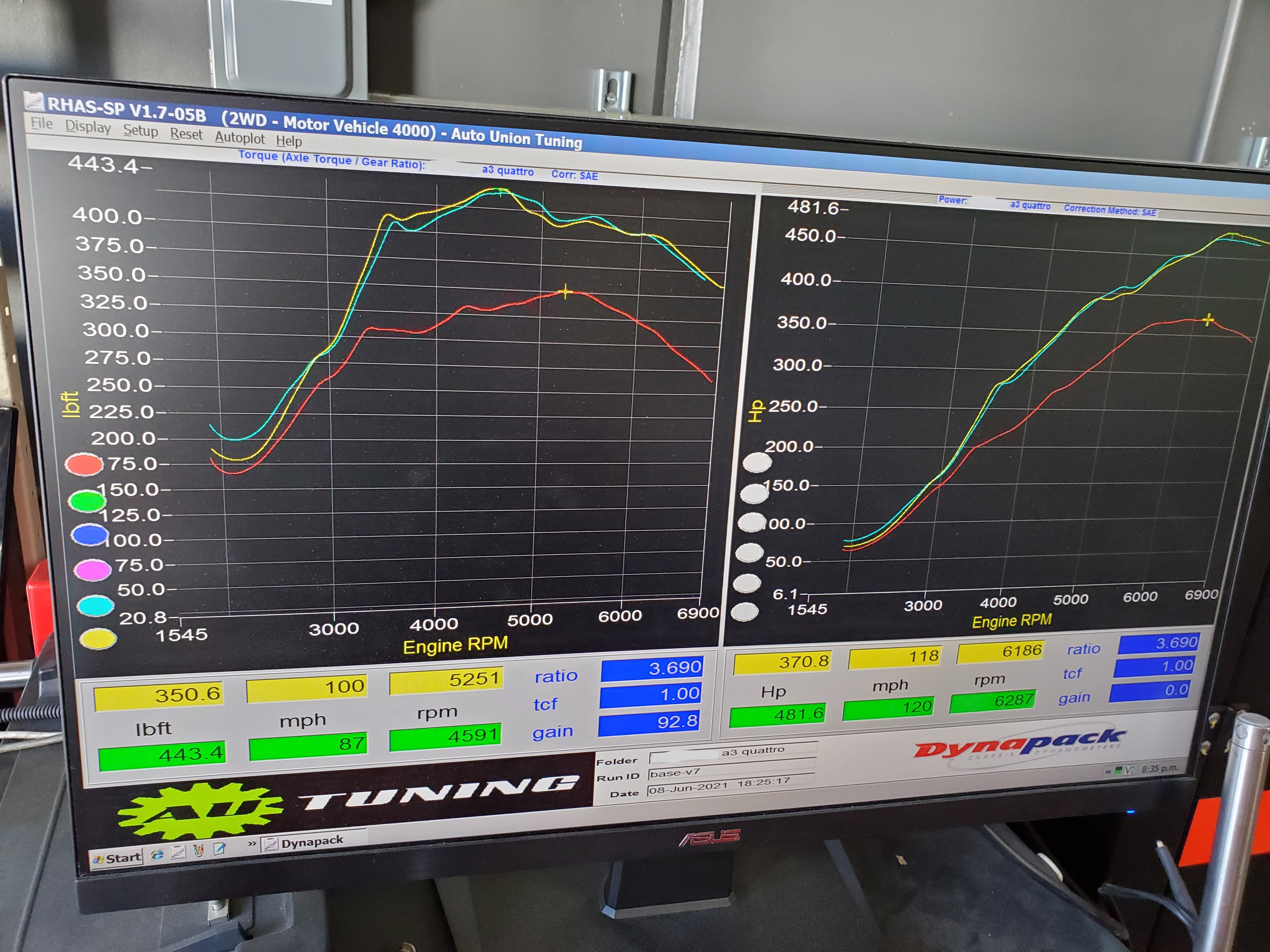Click the green 481.6 Hp peak readout
The height and width of the screenshot is (952, 1270).
pos(777,715)
